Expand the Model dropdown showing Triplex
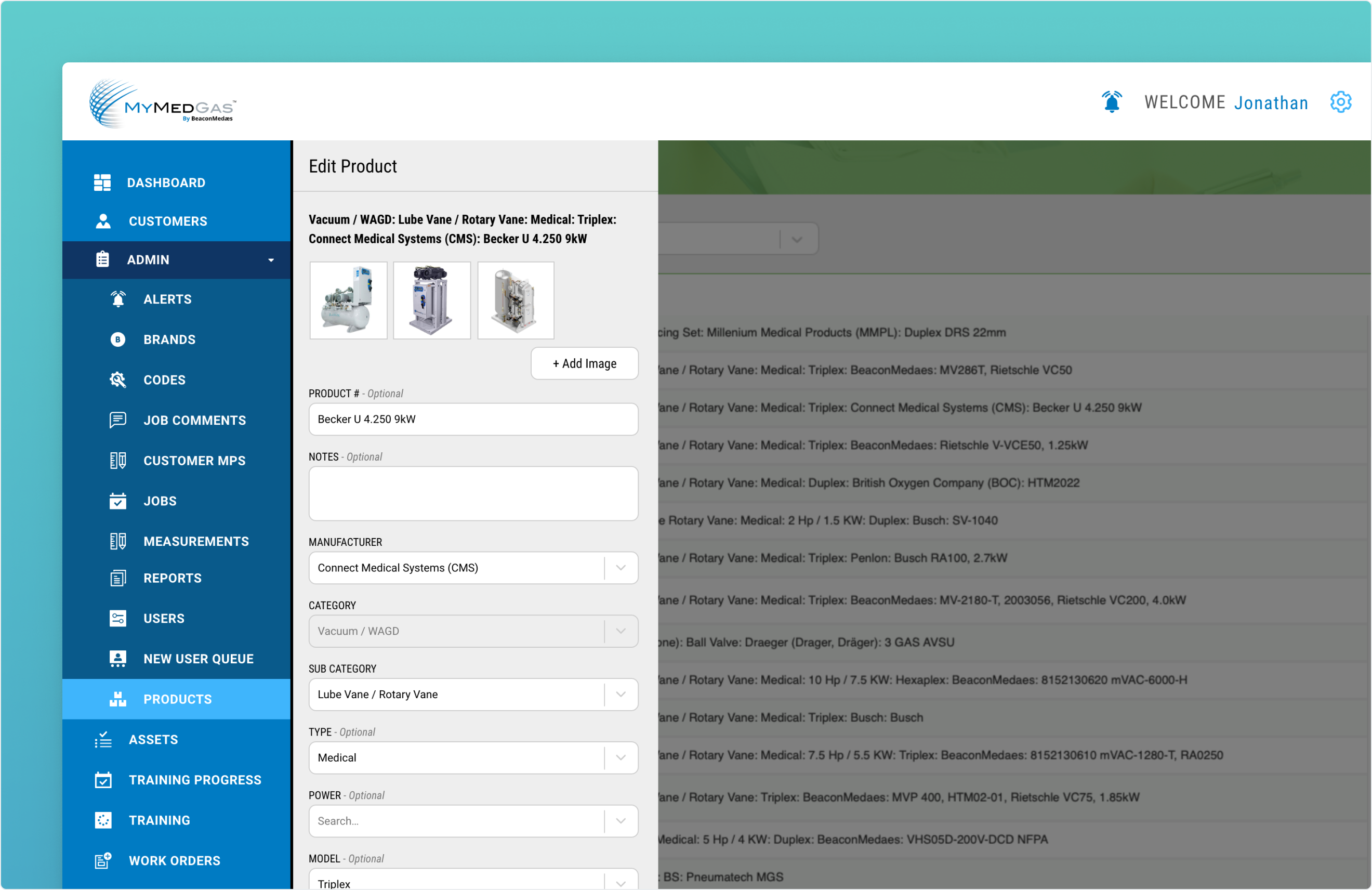This screenshot has width=1372, height=890. pyautogui.click(x=473, y=880)
